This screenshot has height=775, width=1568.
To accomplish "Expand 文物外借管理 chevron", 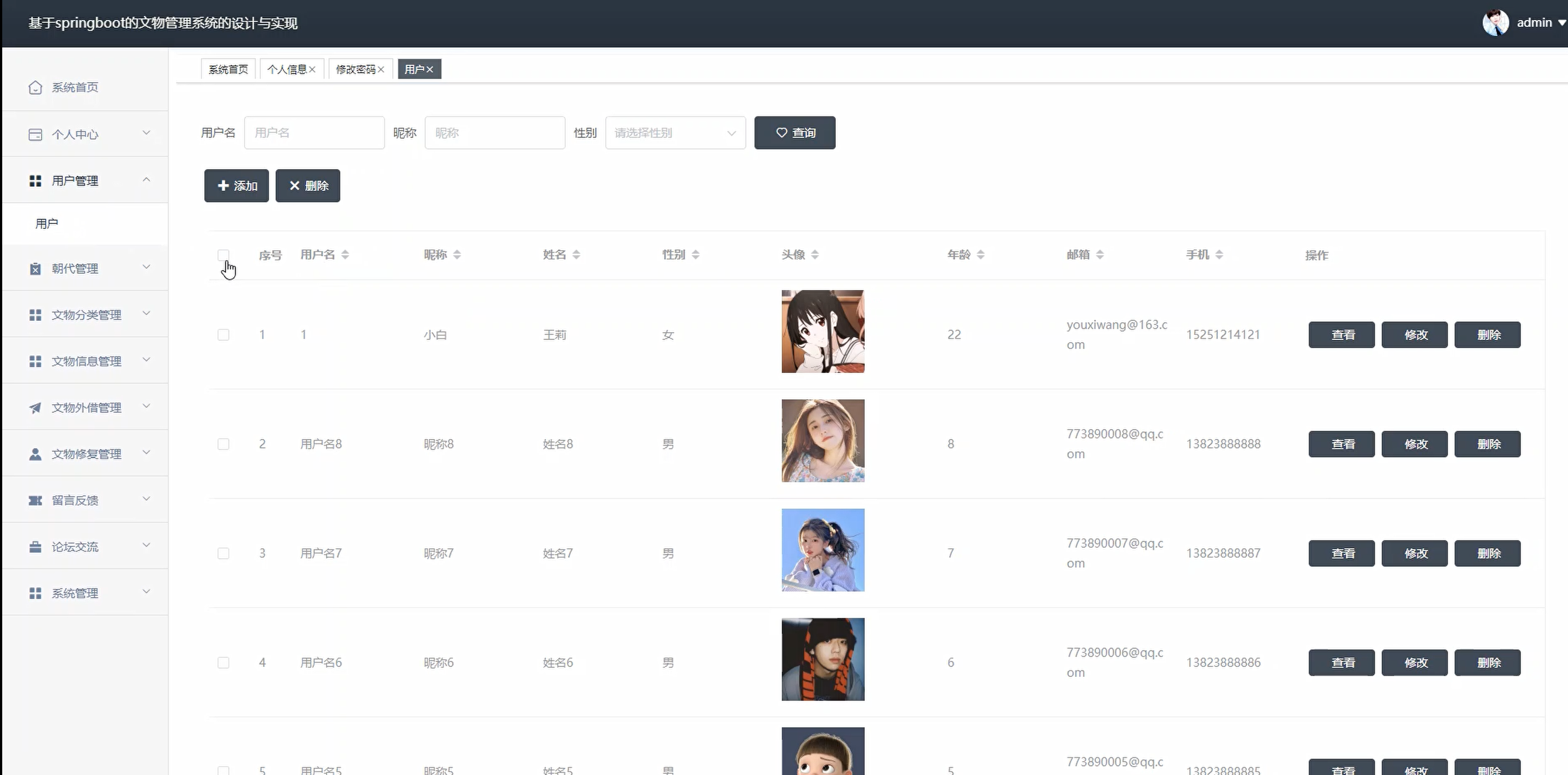I will 146,406.
